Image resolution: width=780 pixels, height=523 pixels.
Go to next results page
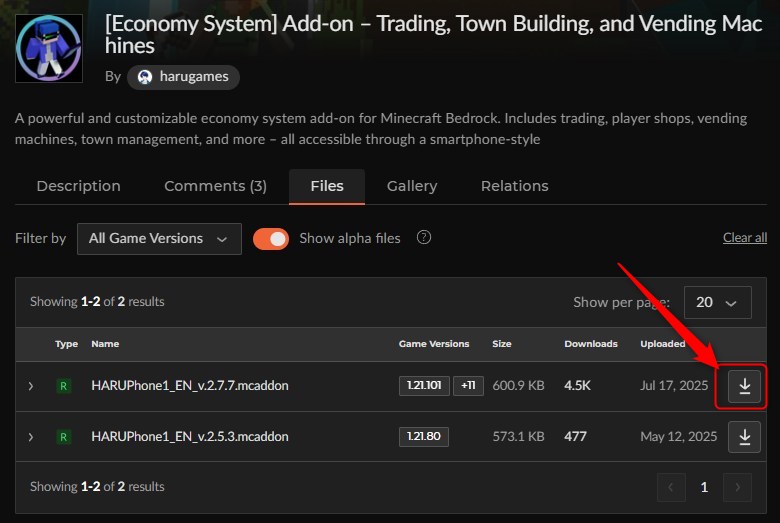pos(737,487)
